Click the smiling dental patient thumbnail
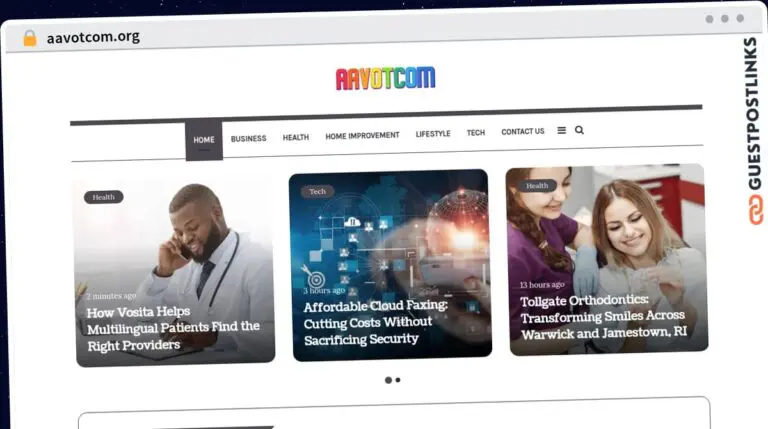The image size is (768, 429). click(x=606, y=259)
